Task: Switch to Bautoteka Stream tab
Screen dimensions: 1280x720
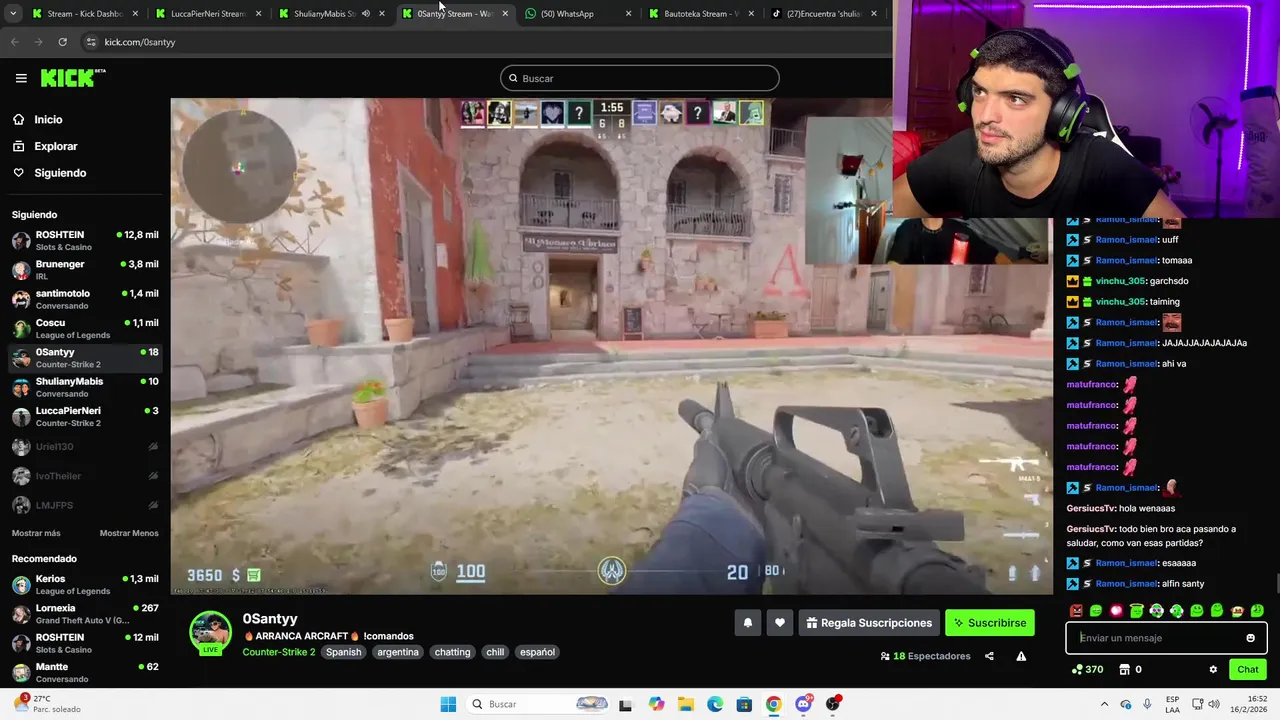Action: pos(700,14)
